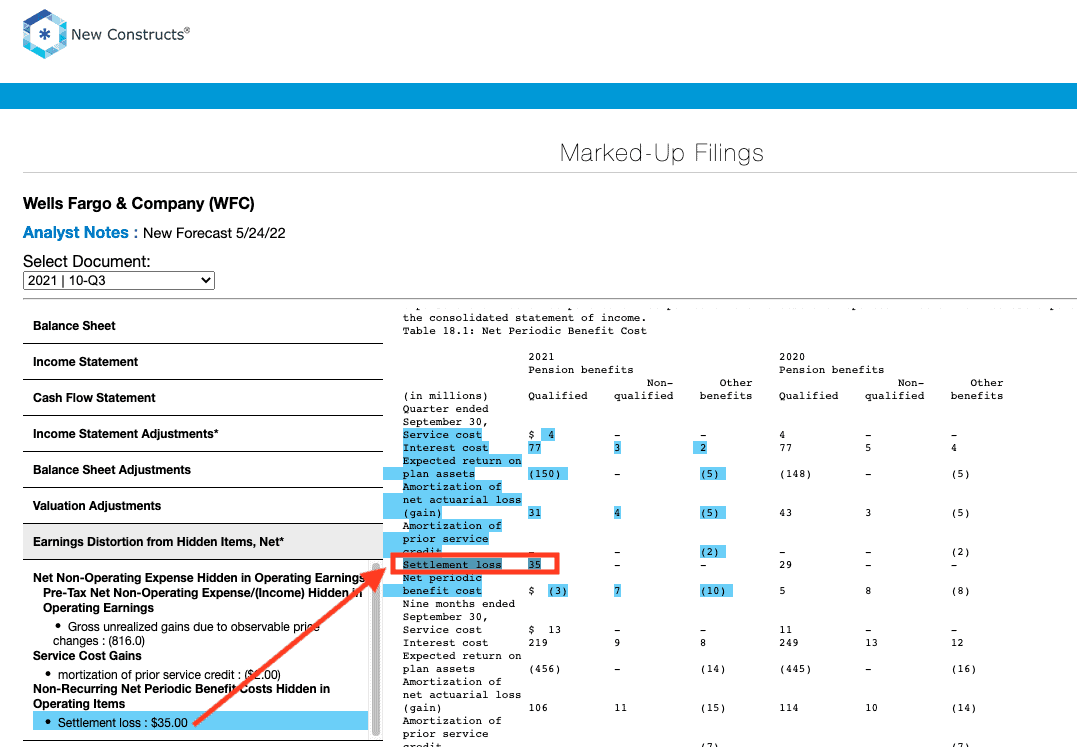Image resolution: width=1077 pixels, height=747 pixels.
Task: Open the Valuation Adjustments section
Action: (x=203, y=506)
